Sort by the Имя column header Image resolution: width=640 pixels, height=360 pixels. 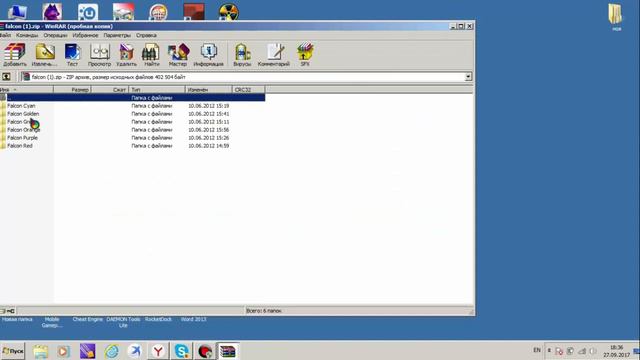point(27,89)
